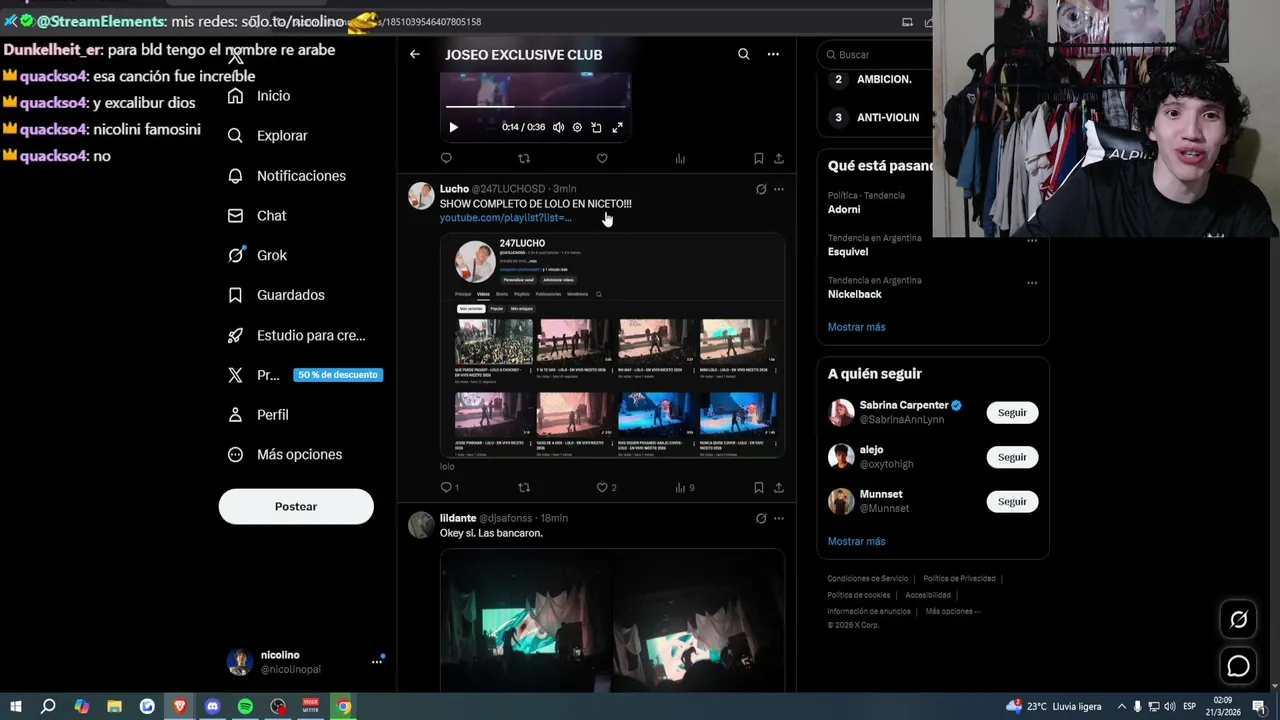Reply to the top video post
1280x720 pixels.
tap(446, 158)
